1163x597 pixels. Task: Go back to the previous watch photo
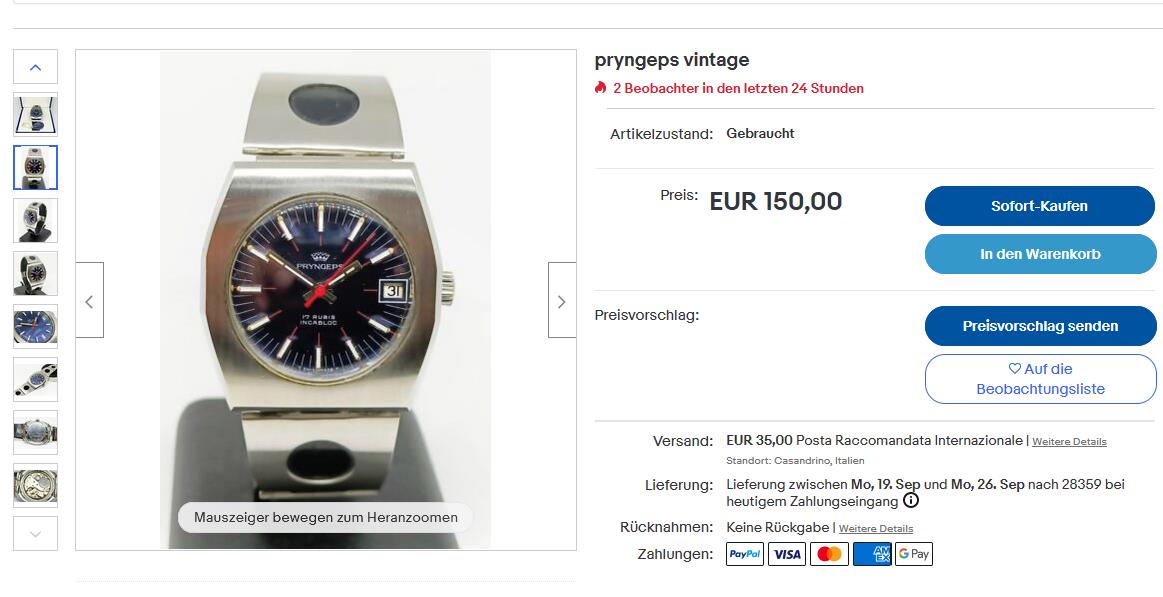(x=90, y=300)
